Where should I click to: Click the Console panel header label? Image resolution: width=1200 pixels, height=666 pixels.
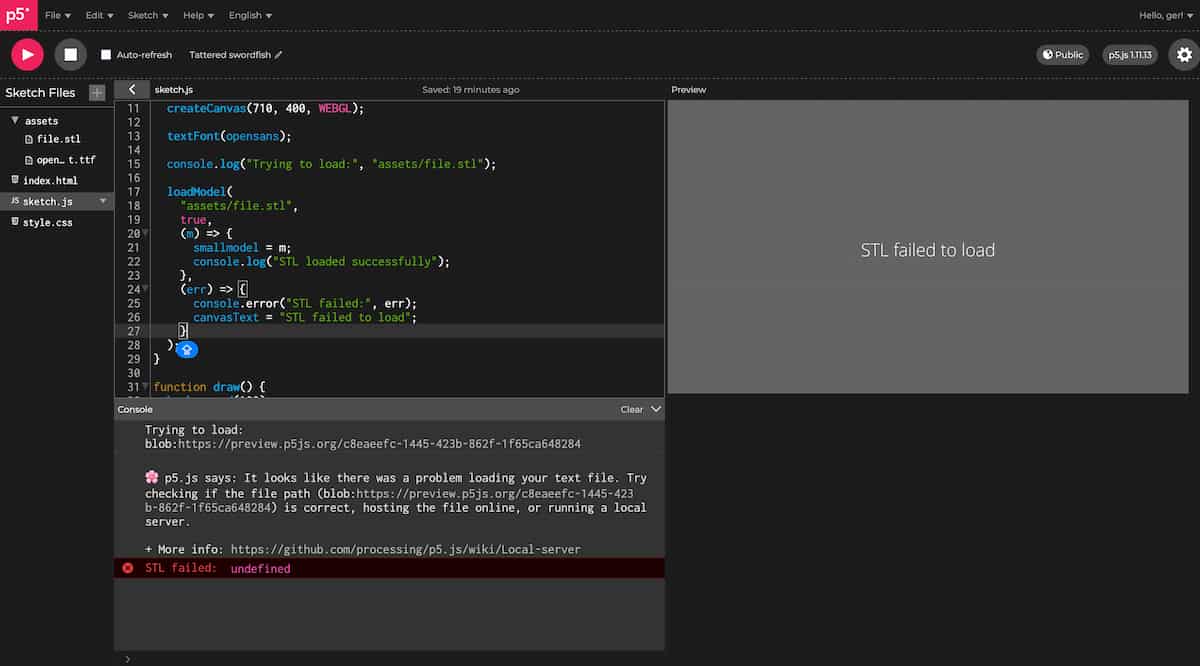tap(135, 410)
